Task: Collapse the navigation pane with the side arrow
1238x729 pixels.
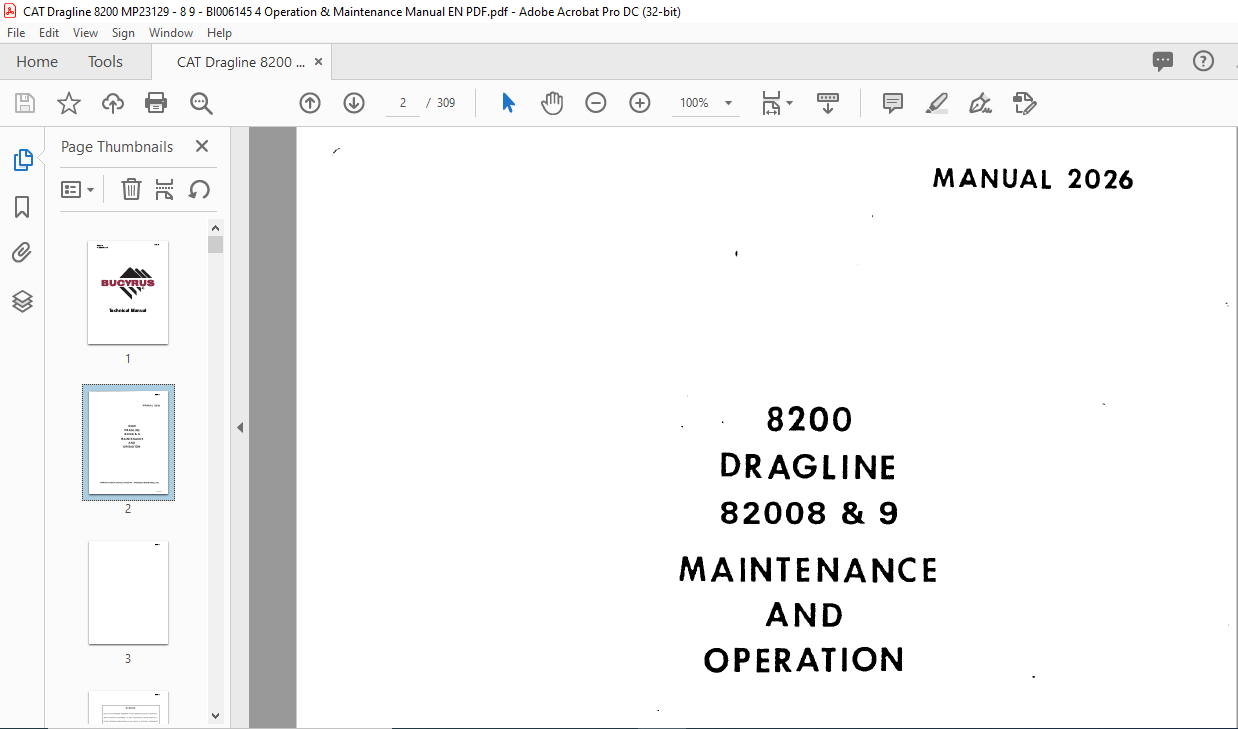Action: (x=240, y=427)
